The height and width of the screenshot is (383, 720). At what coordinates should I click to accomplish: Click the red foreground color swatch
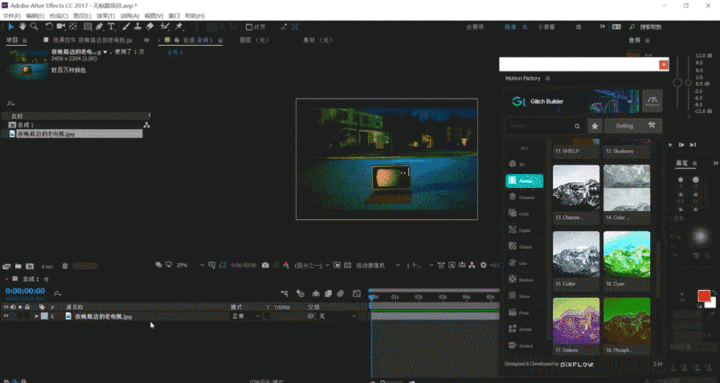703,296
